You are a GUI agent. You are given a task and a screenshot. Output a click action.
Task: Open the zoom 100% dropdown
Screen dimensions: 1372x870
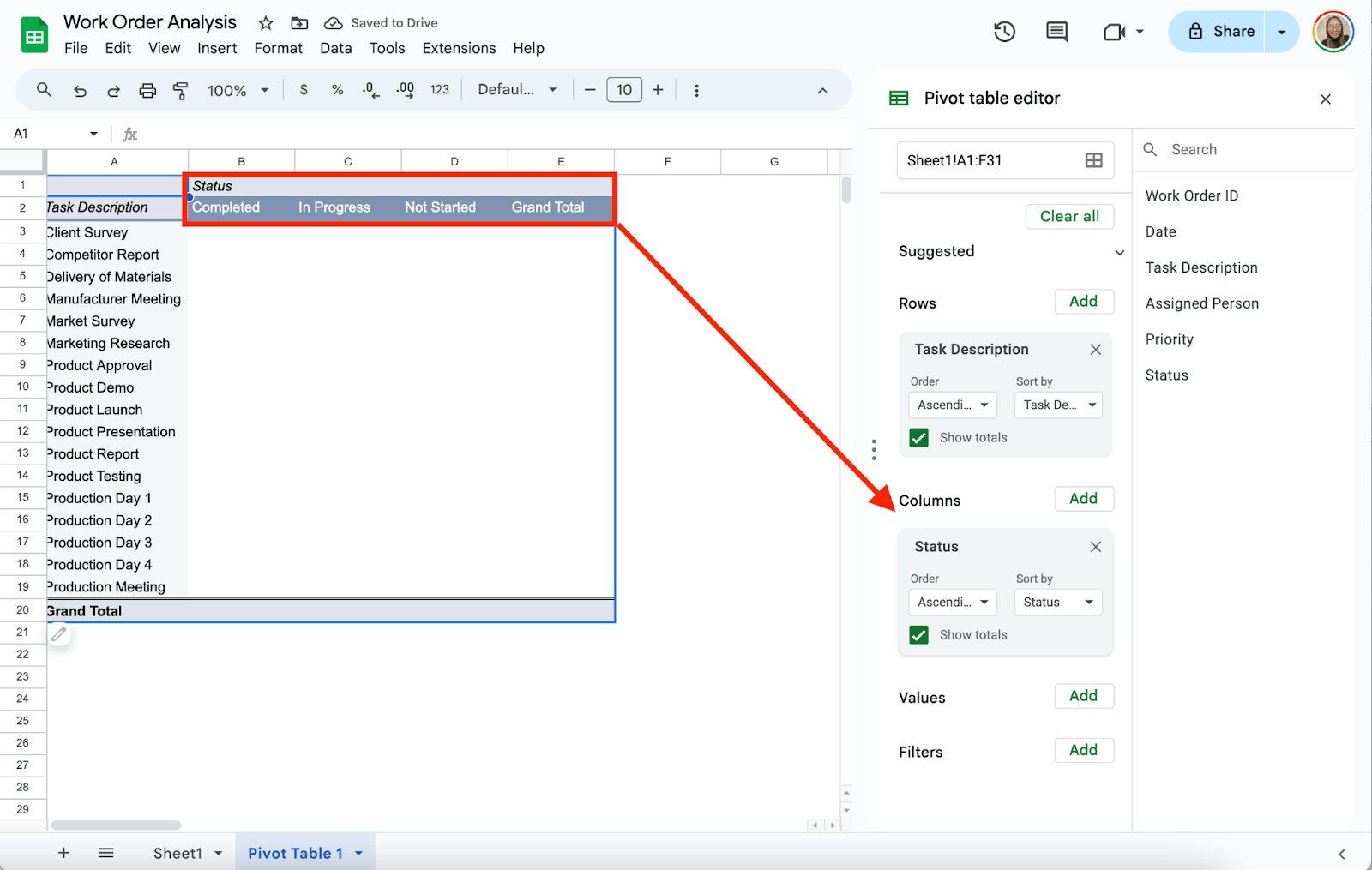[238, 90]
